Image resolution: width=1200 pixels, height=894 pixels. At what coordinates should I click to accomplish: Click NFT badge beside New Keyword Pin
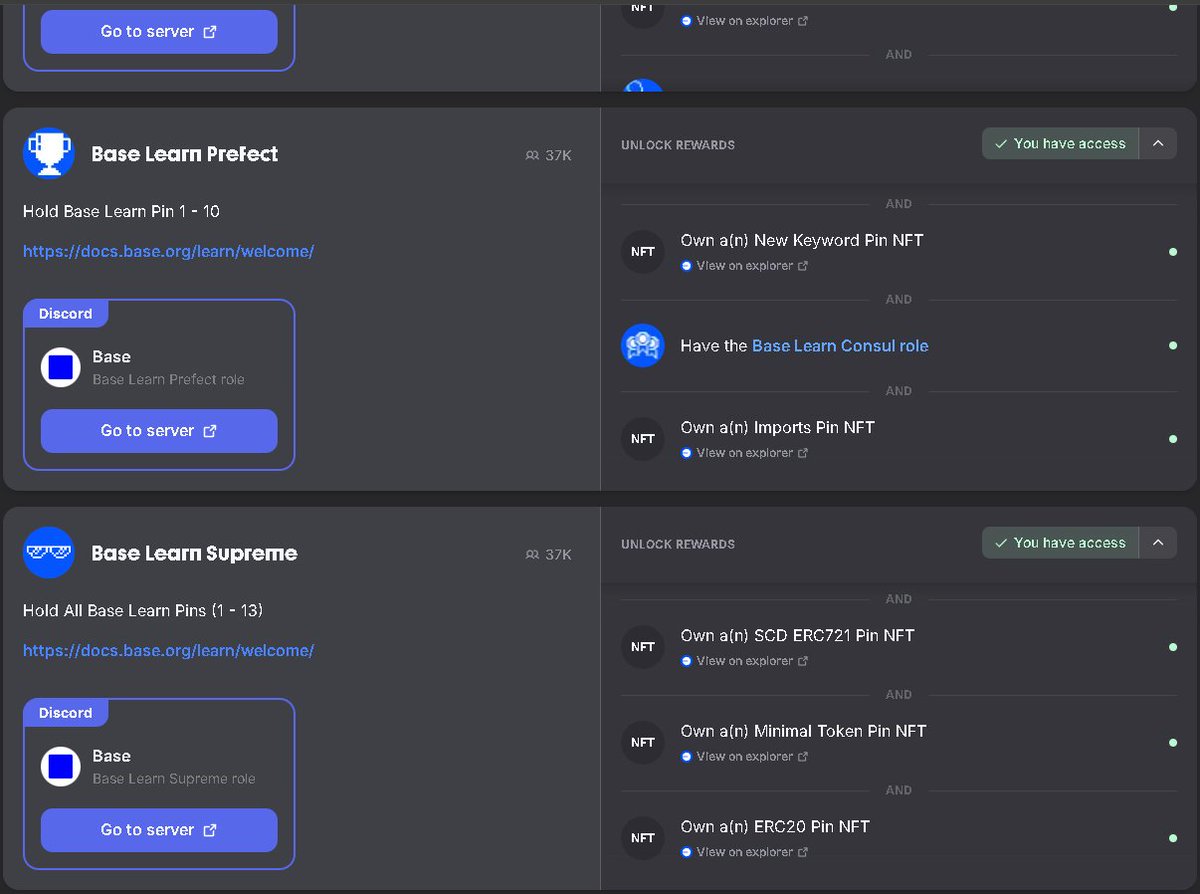pyautogui.click(x=643, y=251)
